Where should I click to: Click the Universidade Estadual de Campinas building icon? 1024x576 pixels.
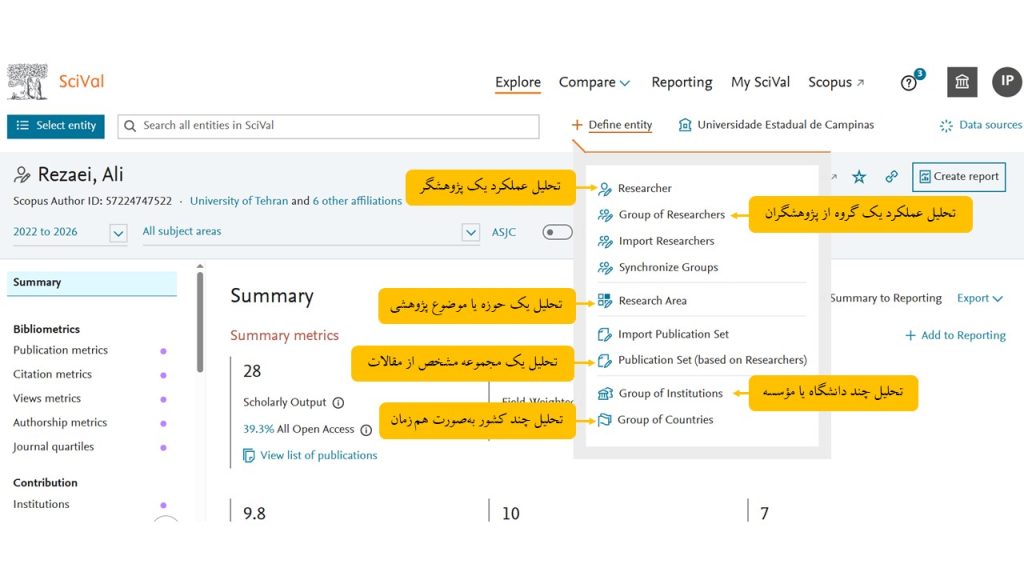coord(684,125)
